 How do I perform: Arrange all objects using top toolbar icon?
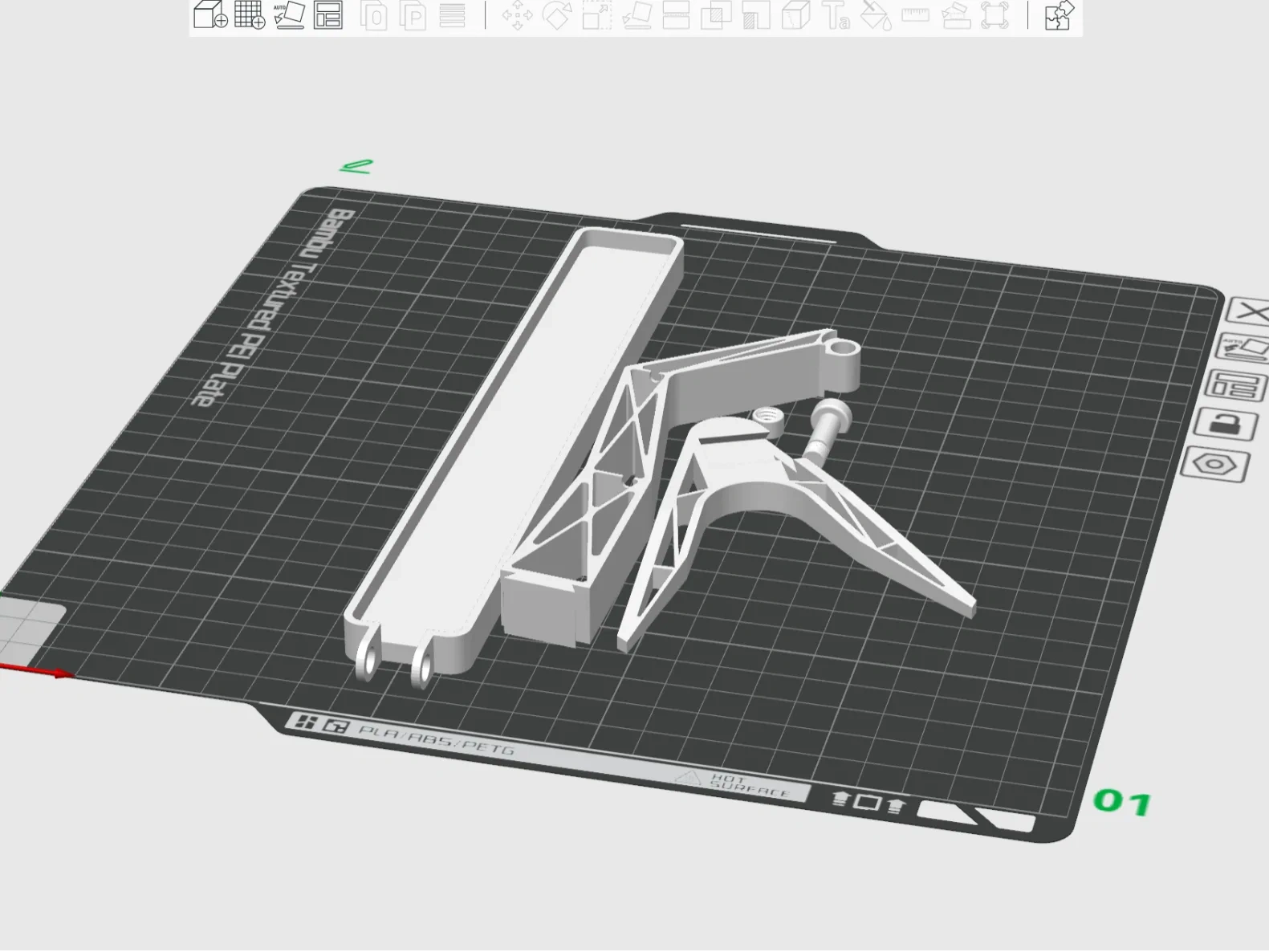coord(328,15)
